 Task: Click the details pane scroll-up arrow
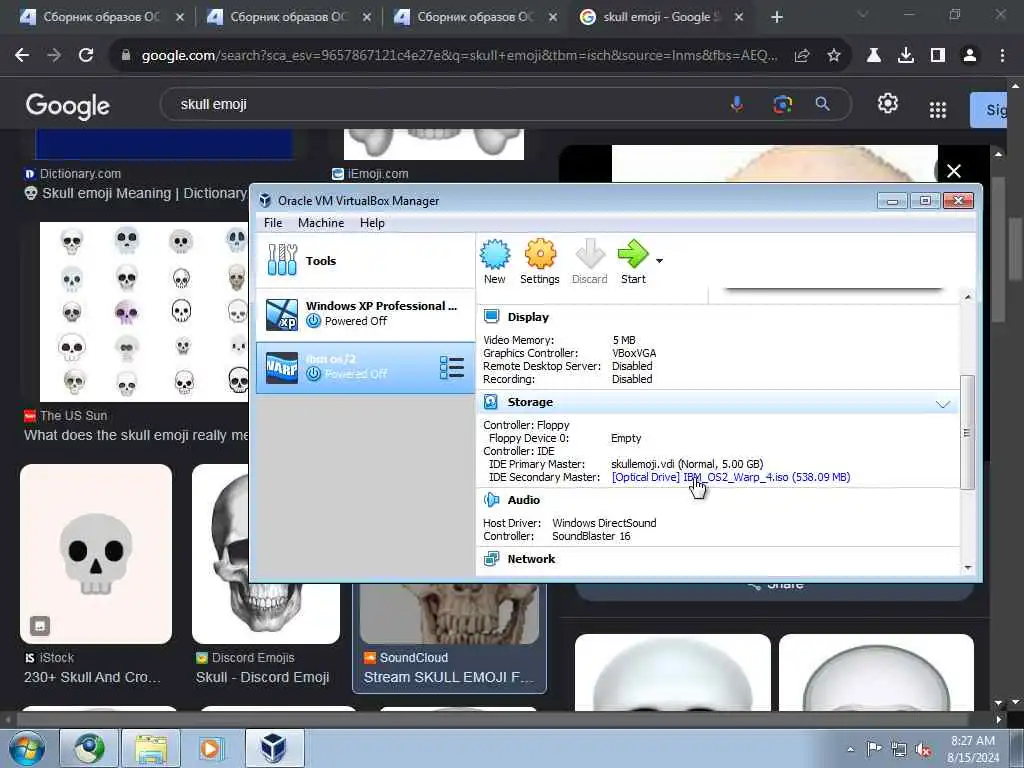click(968, 297)
